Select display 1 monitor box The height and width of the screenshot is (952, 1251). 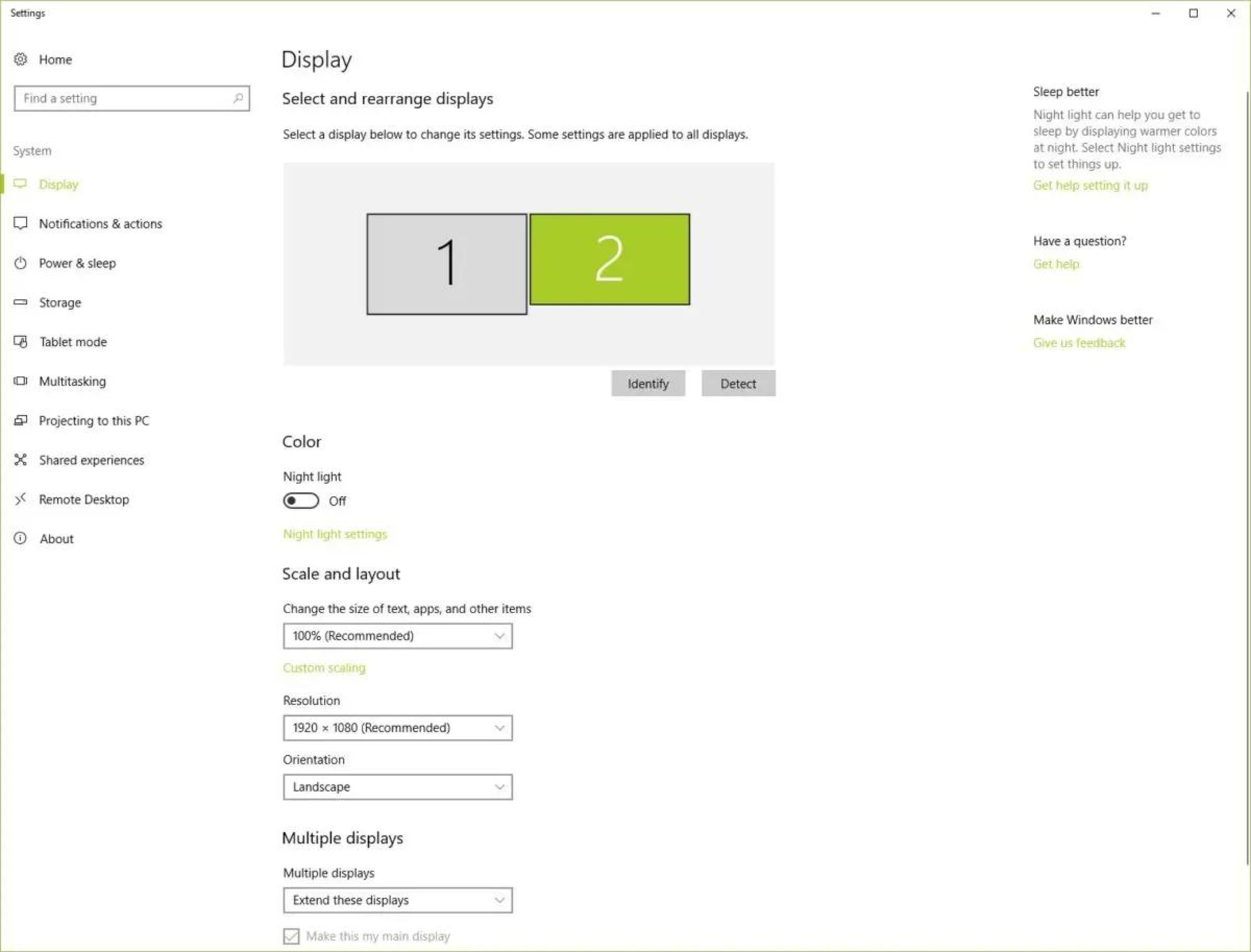pyautogui.click(x=446, y=264)
